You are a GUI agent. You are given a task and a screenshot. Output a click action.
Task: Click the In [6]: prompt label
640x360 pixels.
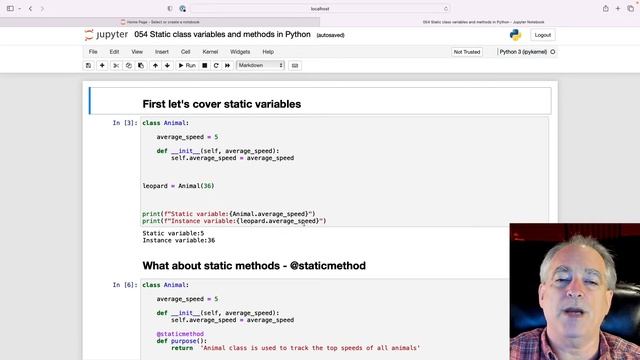124,285
